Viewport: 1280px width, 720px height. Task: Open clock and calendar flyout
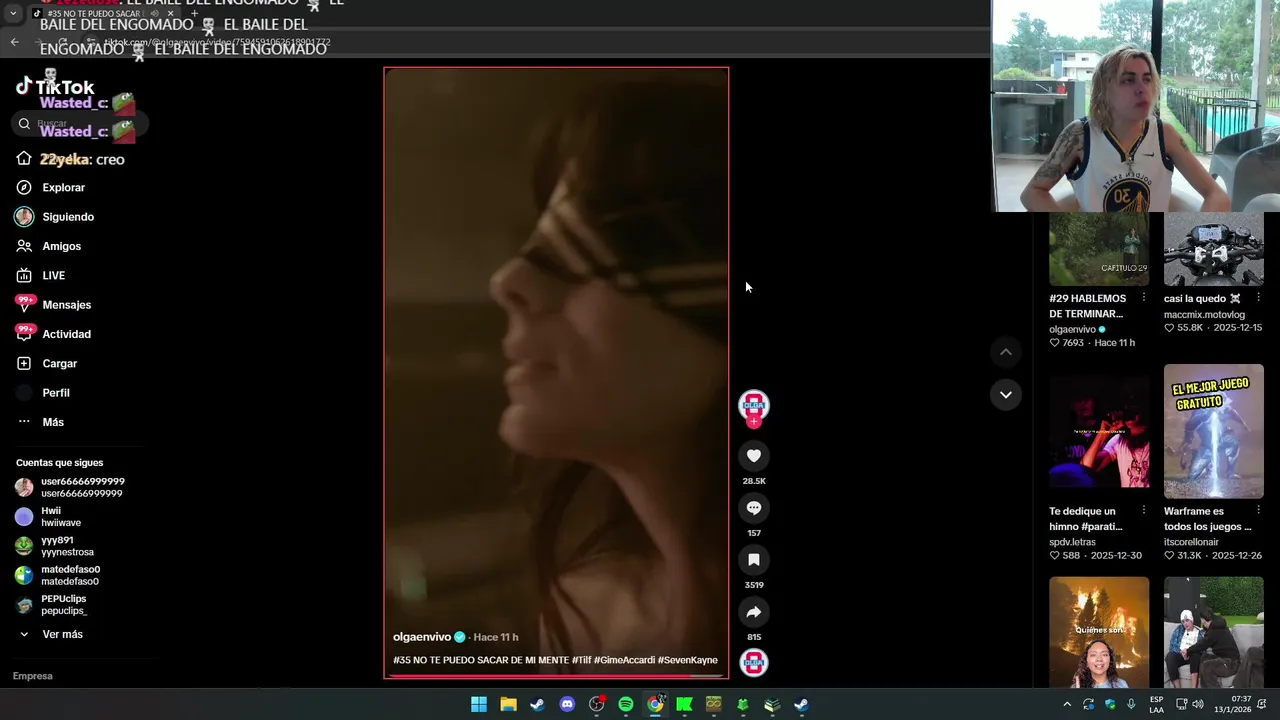tap(1230, 704)
